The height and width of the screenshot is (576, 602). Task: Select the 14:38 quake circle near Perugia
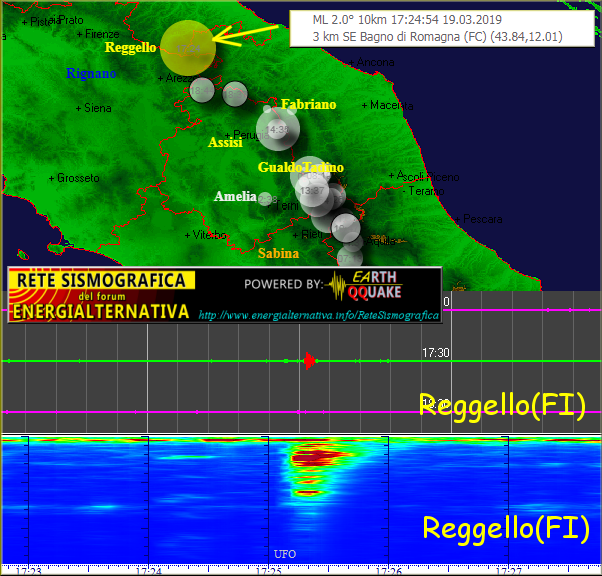coord(278,129)
